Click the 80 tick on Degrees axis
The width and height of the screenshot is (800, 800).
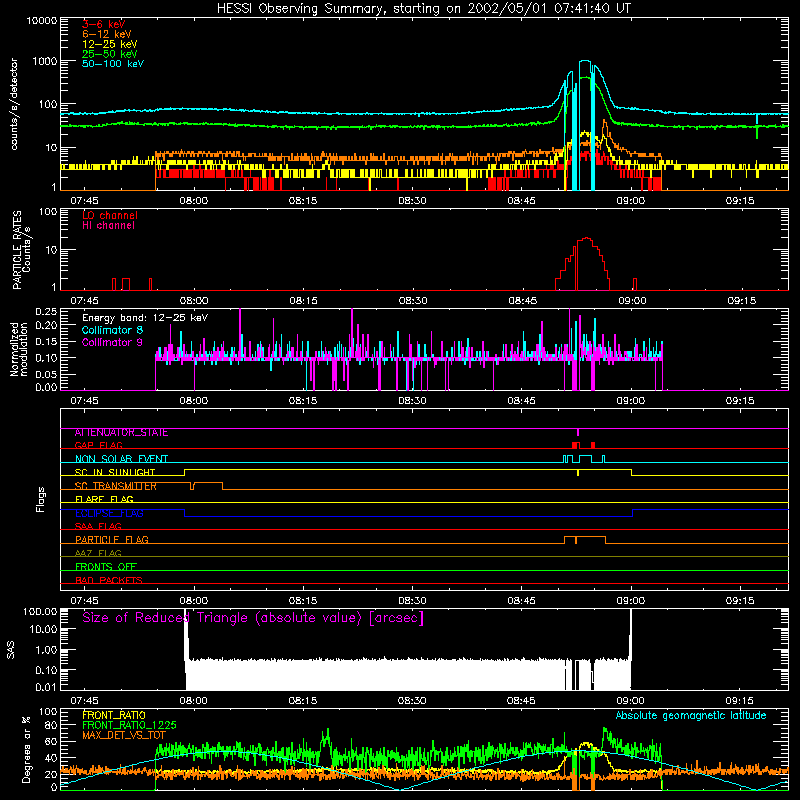[52, 725]
